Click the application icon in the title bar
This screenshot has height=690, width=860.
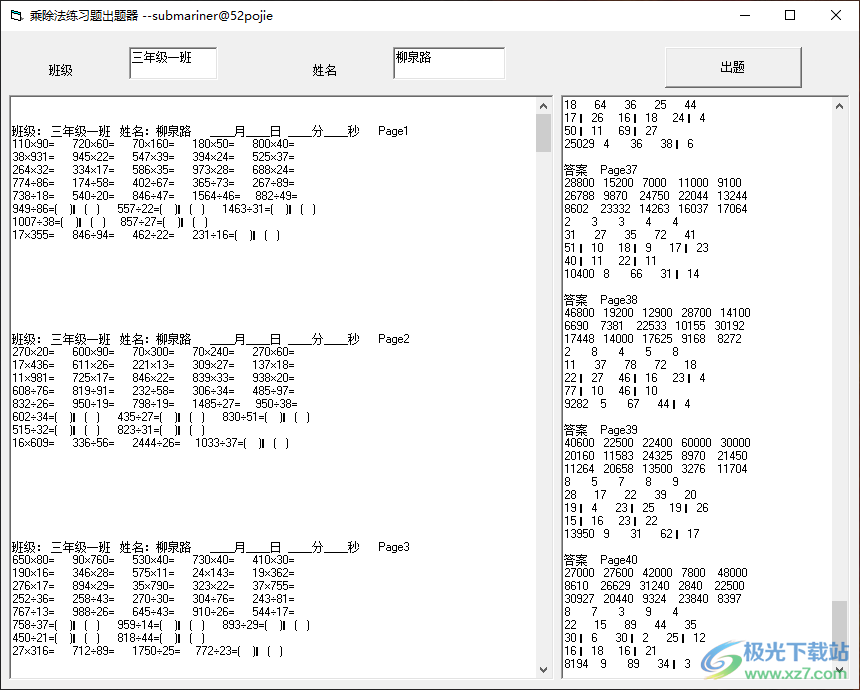[x=14, y=15]
